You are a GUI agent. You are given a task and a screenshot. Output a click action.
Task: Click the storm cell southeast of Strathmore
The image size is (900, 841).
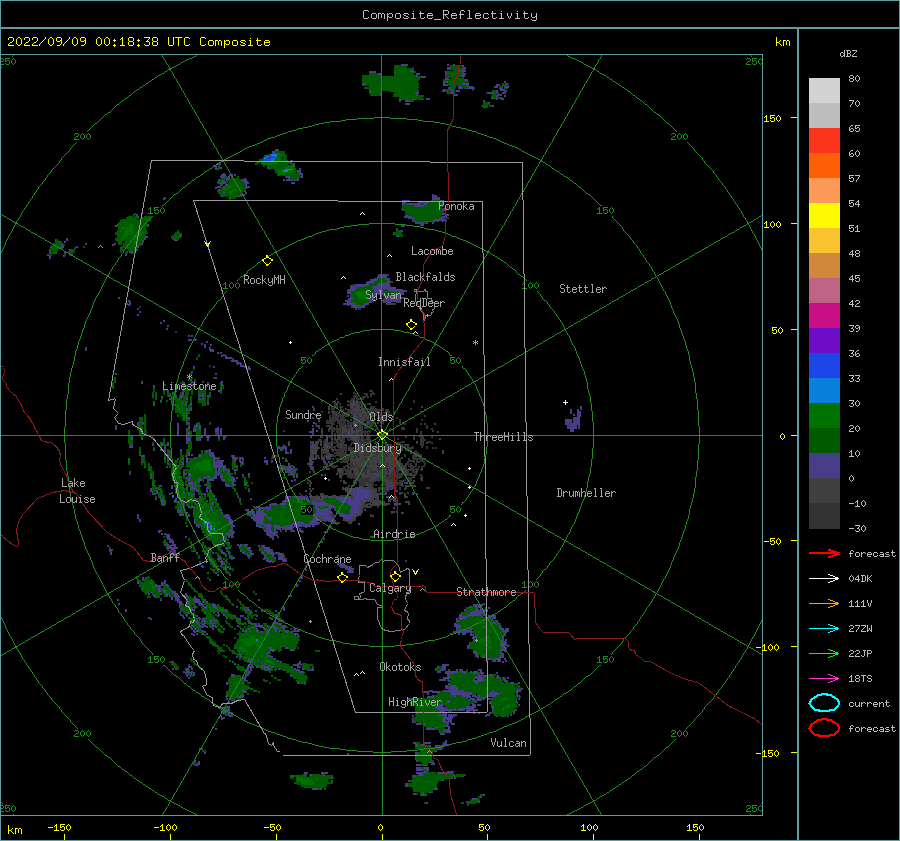[482, 633]
